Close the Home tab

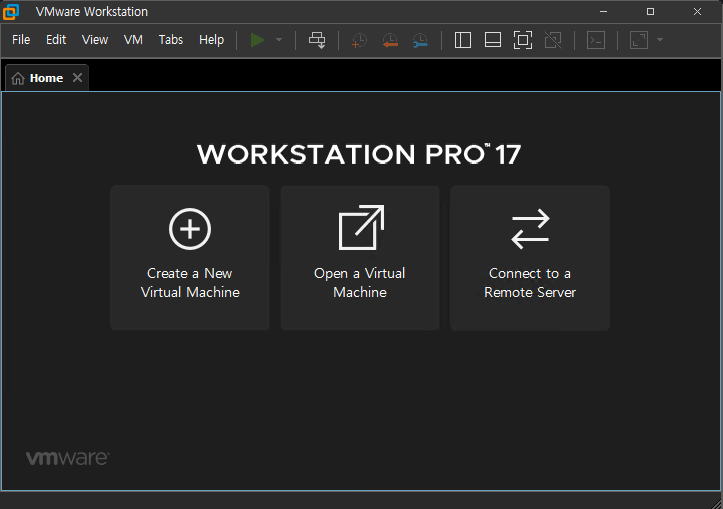pyautogui.click(x=77, y=77)
